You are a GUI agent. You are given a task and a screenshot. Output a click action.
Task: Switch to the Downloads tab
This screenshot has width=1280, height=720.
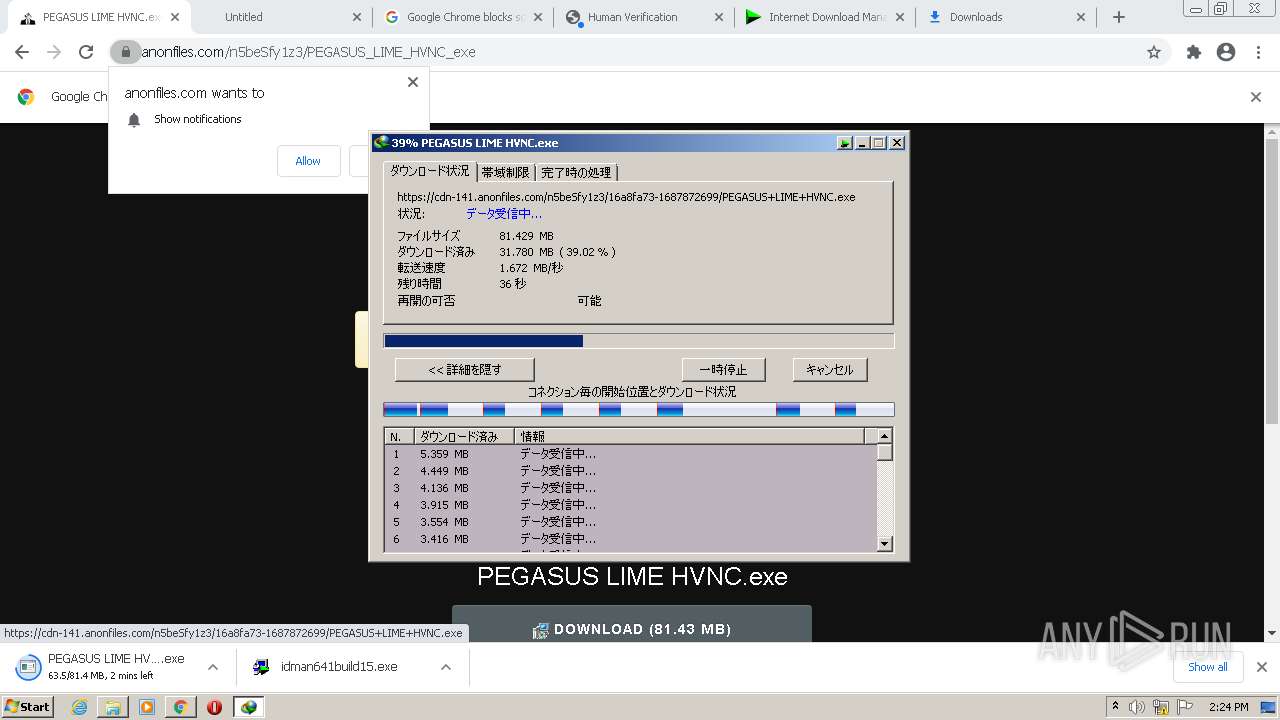[x=1007, y=17]
